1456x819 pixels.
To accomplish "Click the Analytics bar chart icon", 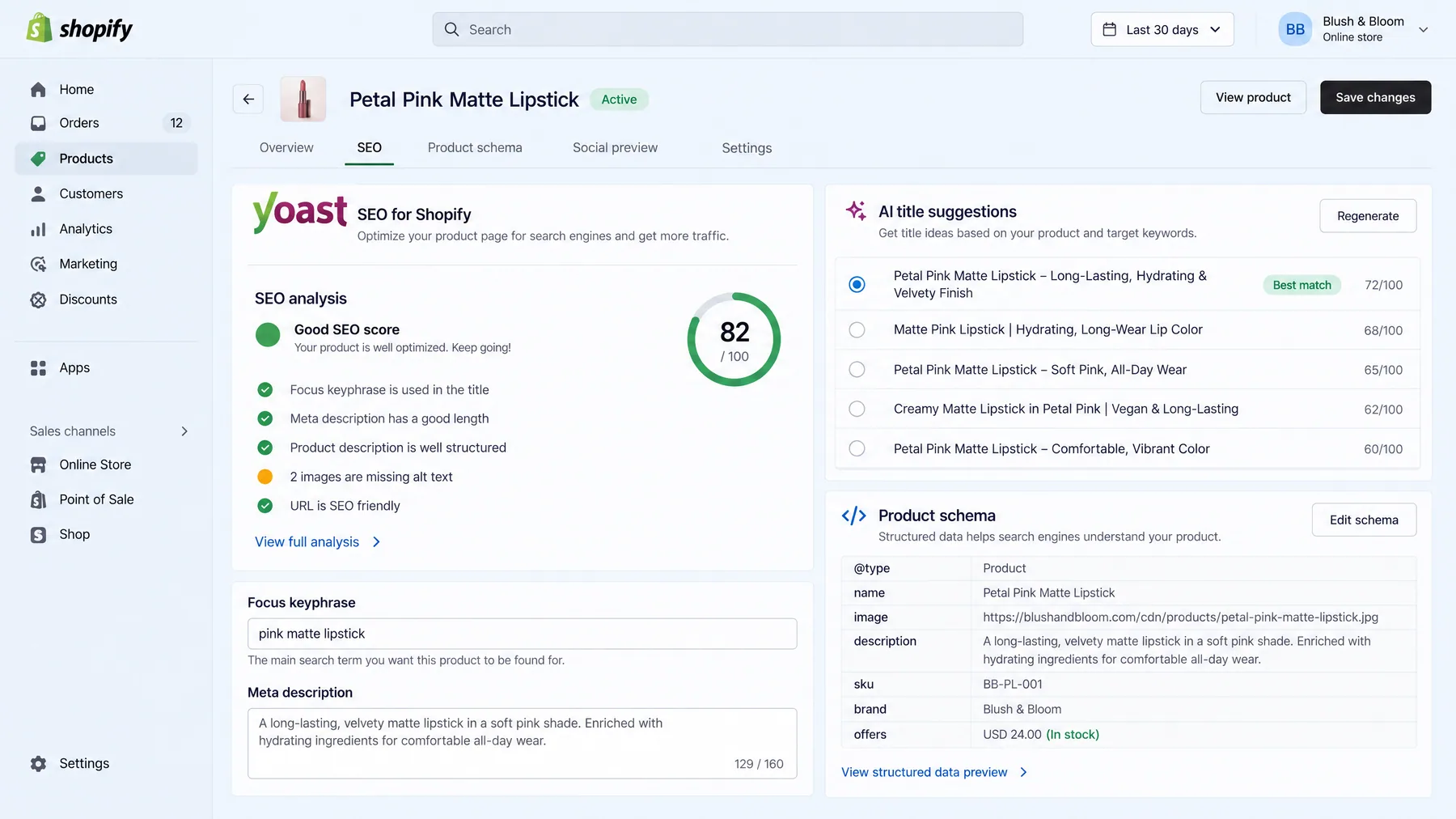I will pyautogui.click(x=38, y=229).
